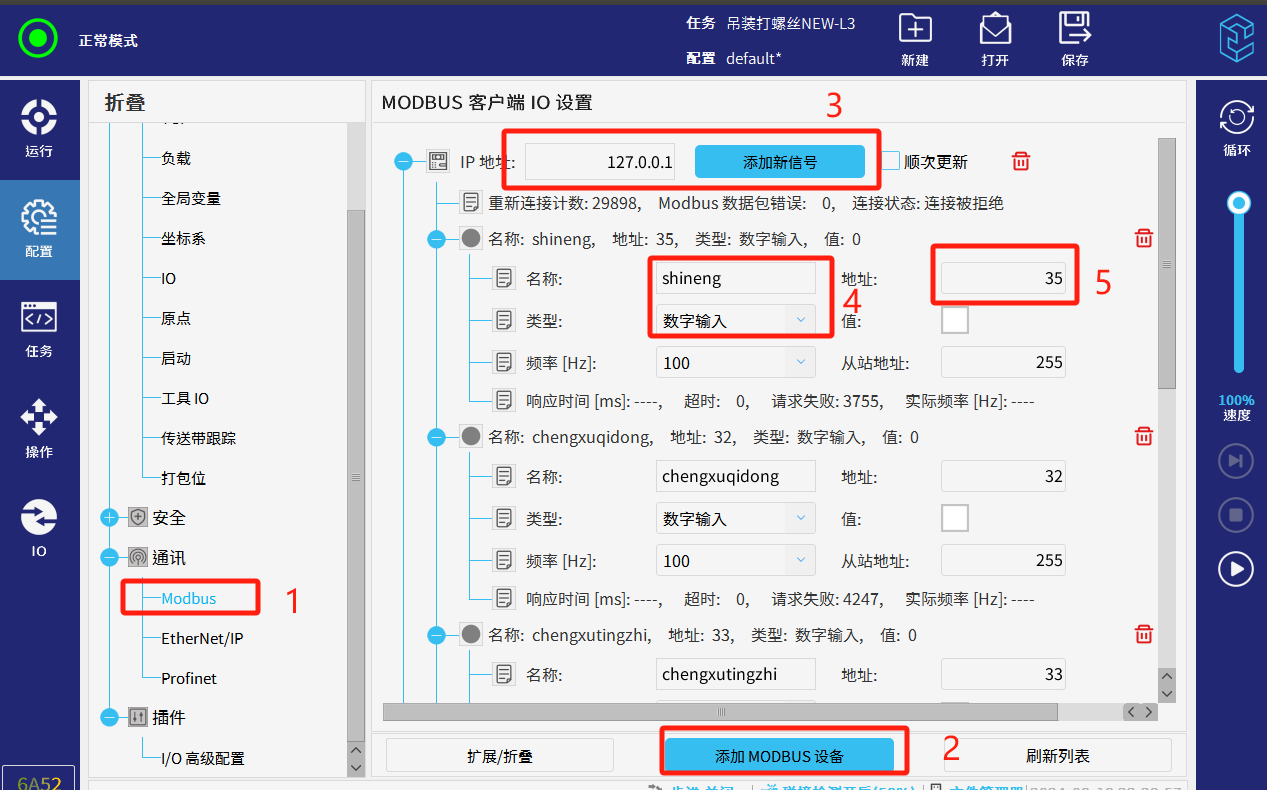The width and height of the screenshot is (1267, 790).
Task: Open the shineng 类型 dropdown
Action: [735, 320]
